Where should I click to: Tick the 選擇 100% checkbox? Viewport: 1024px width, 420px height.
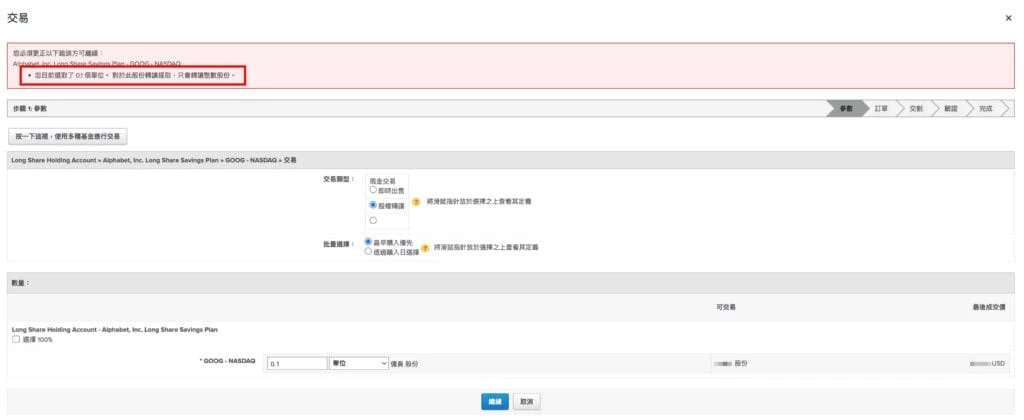click(16, 339)
